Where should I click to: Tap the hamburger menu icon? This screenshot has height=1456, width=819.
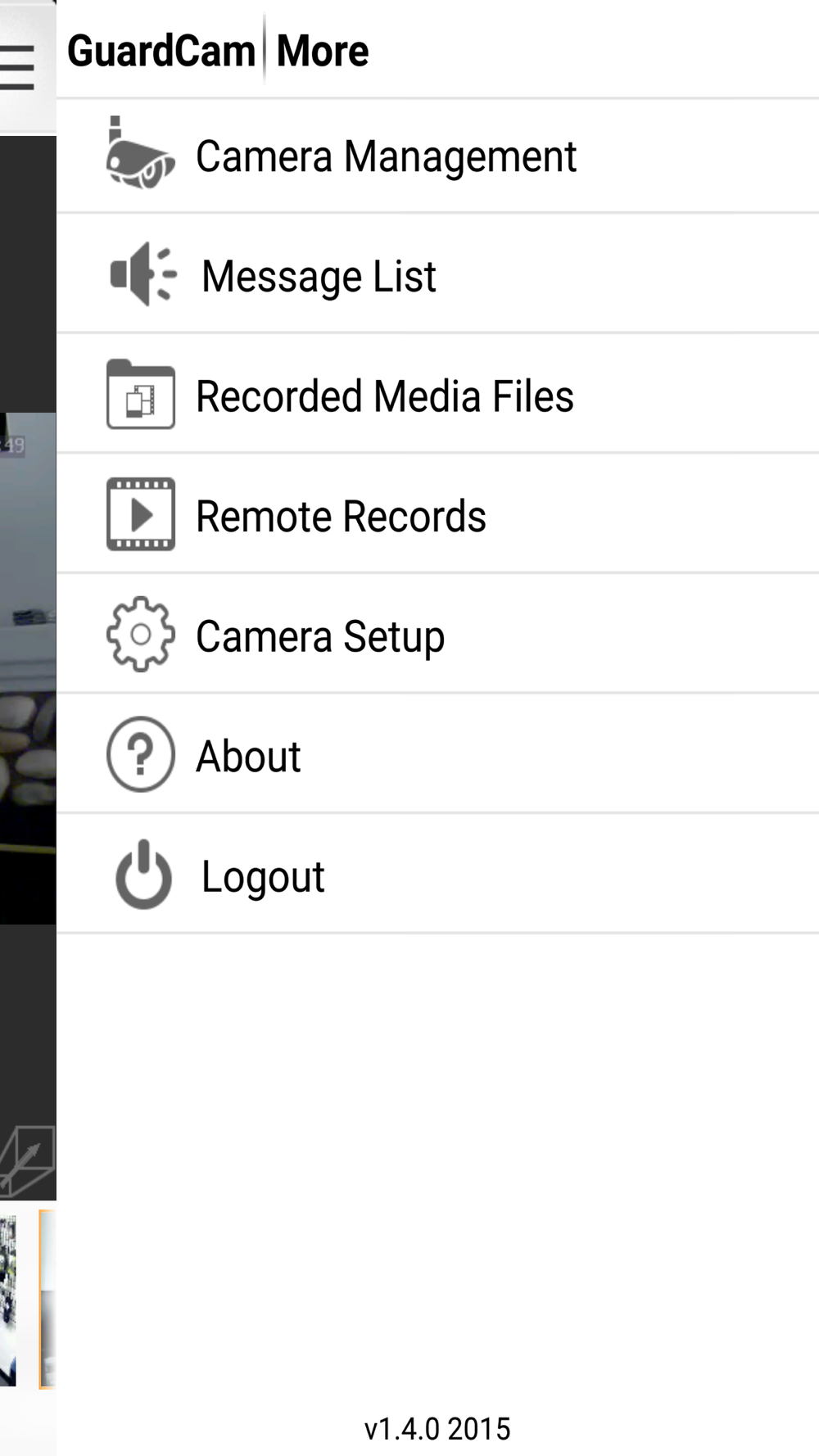point(17,68)
